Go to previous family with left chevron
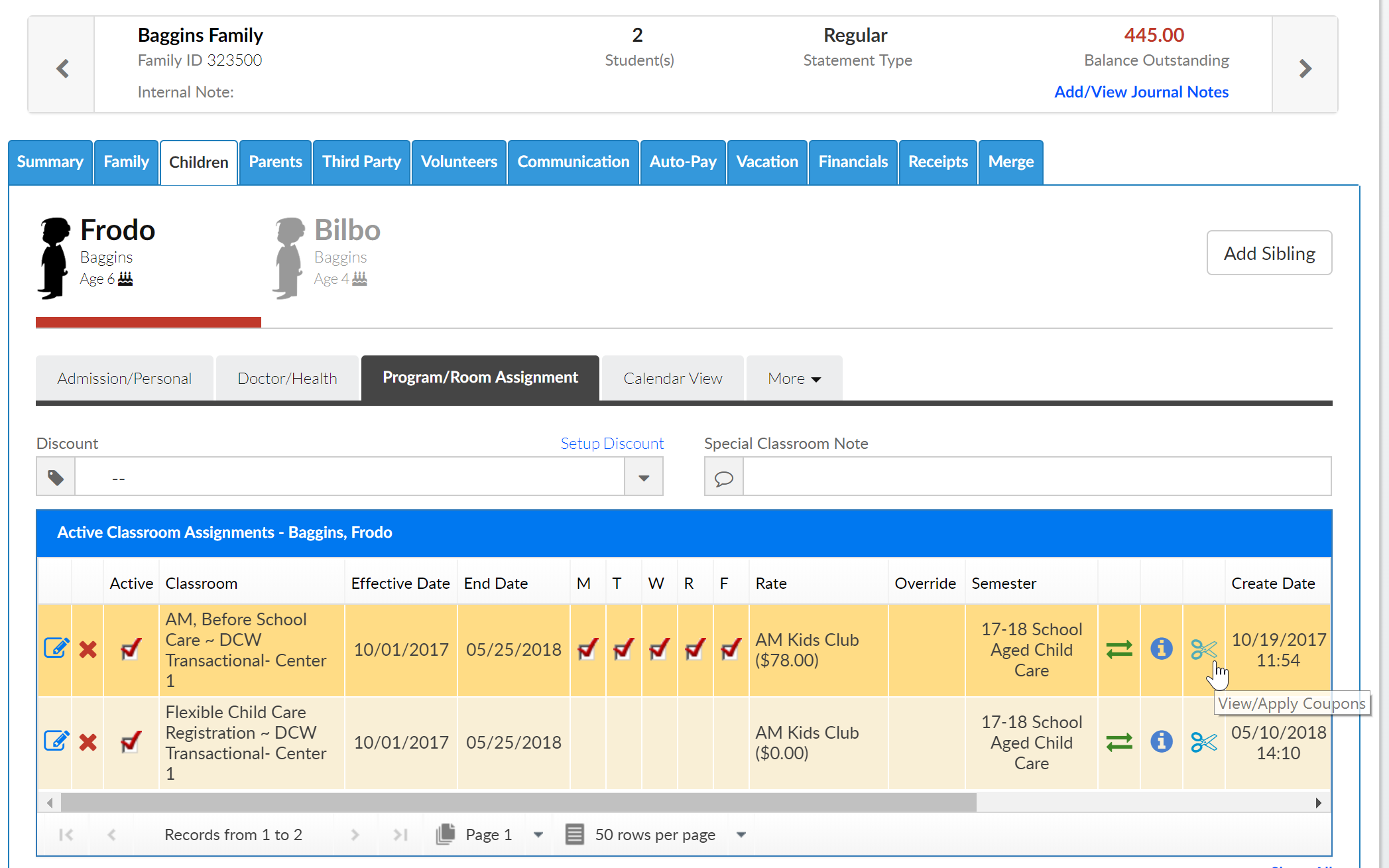This screenshot has width=1389, height=868. 62,68
